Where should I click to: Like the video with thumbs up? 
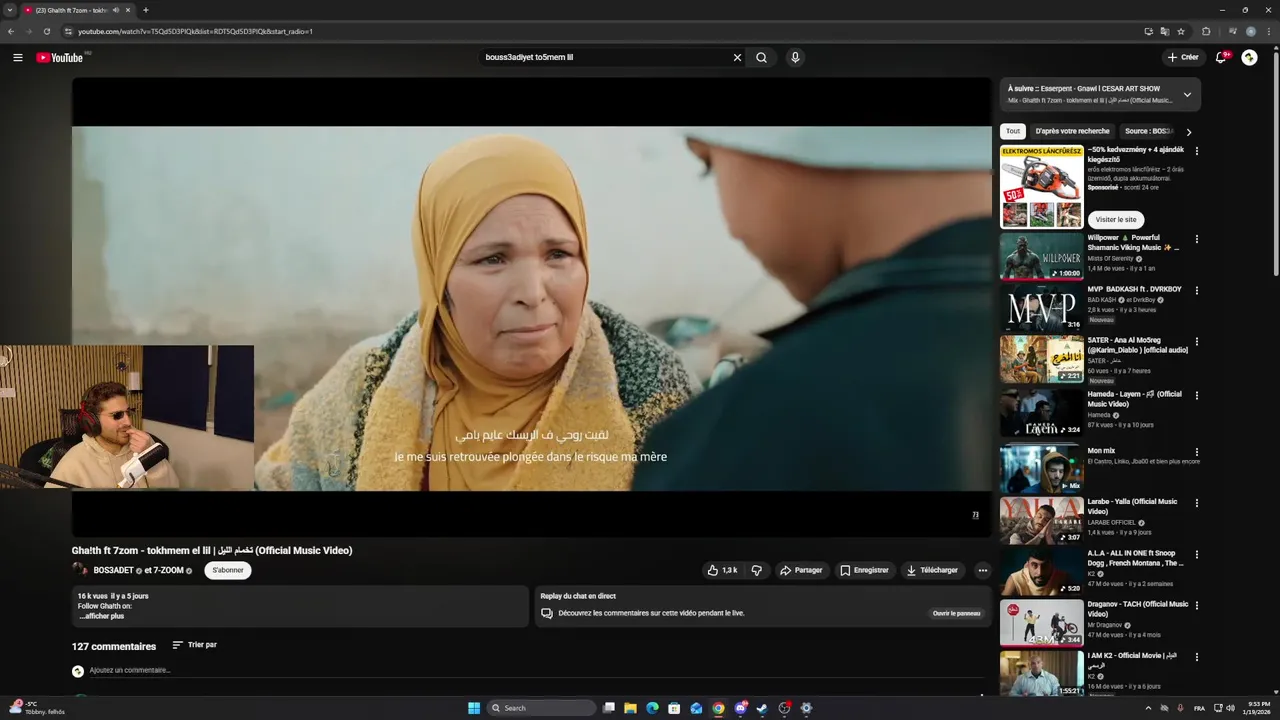(x=722, y=570)
